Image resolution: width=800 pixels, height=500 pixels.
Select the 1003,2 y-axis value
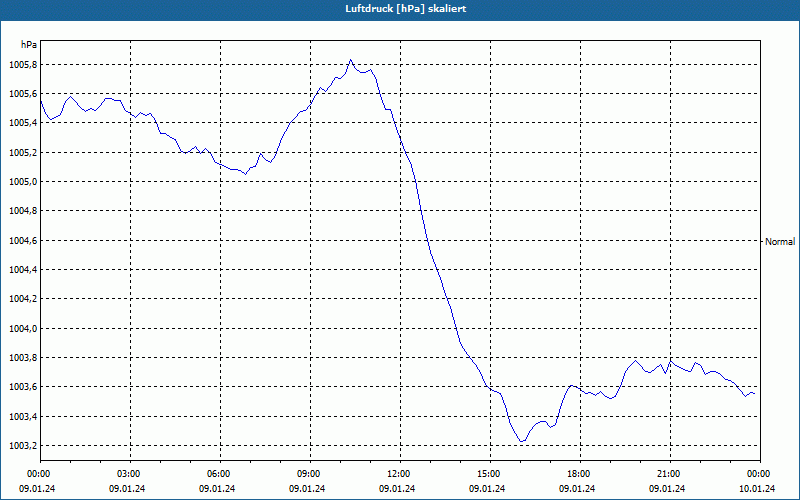pos(23,446)
